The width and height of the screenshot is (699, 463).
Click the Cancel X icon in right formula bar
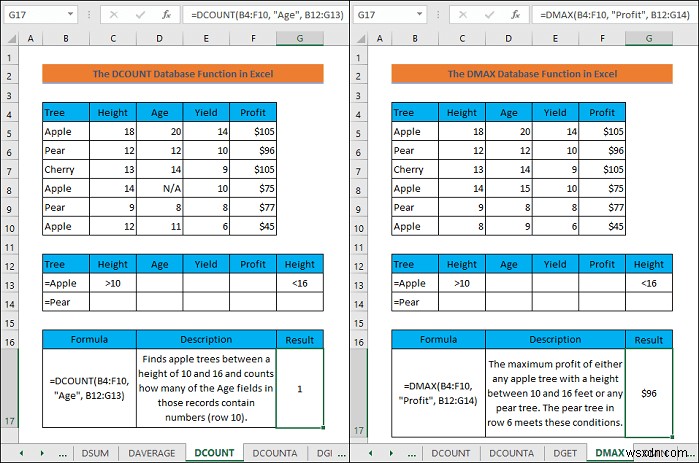(x=463, y=15)
